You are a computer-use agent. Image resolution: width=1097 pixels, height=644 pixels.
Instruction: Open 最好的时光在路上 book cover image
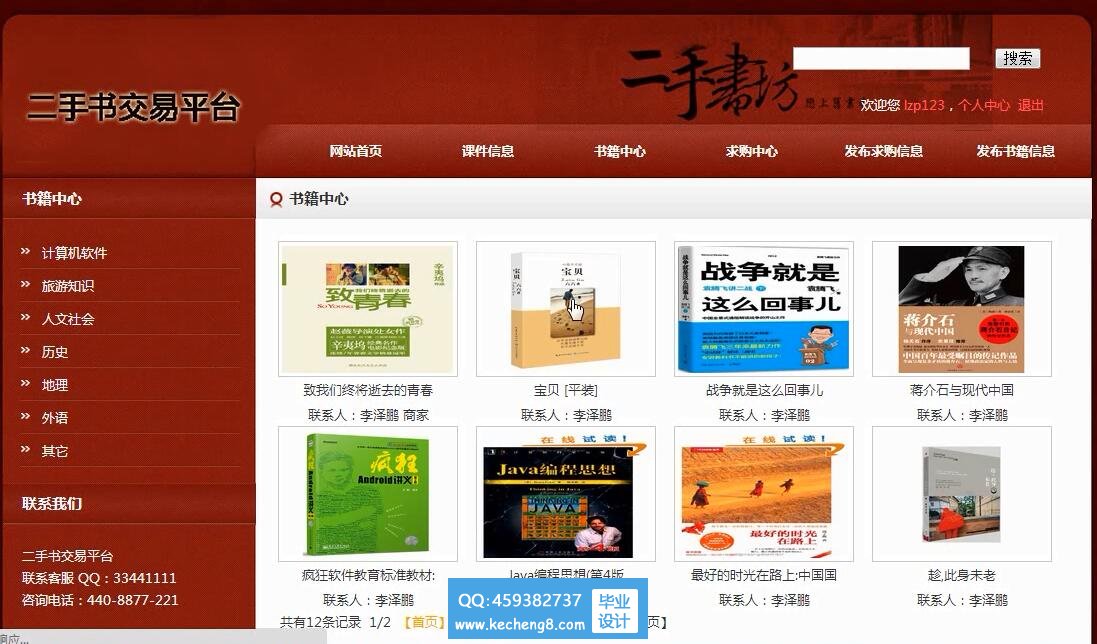764,494
